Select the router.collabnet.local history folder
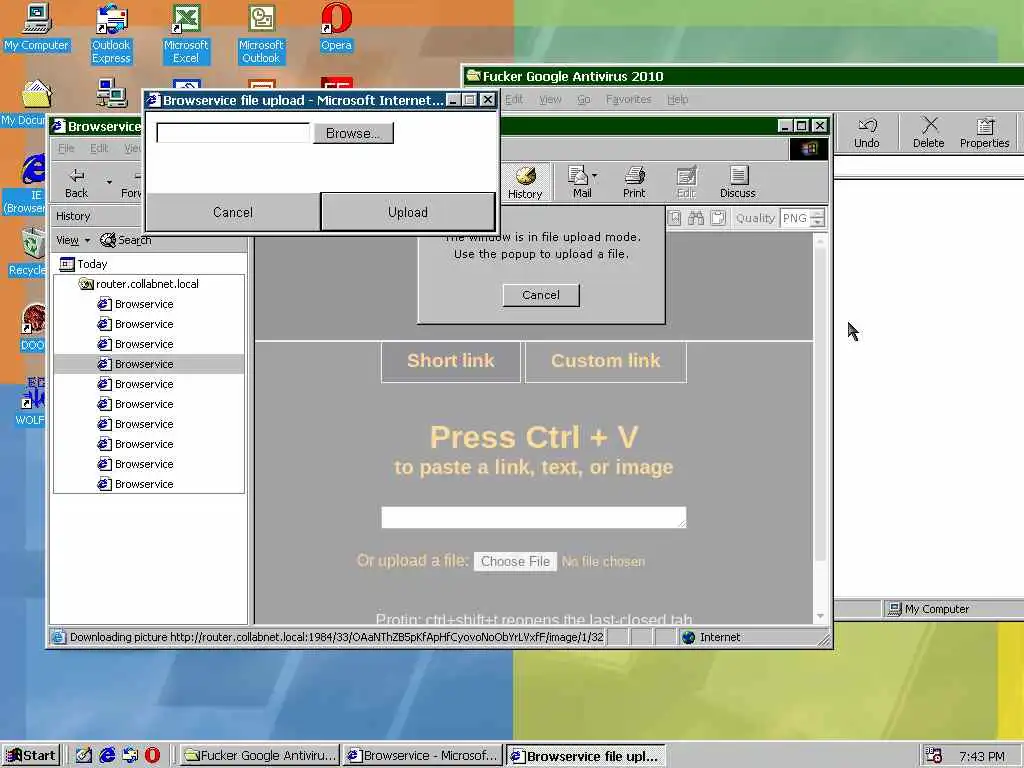The image size is (1024, 768). coord(138,284)
